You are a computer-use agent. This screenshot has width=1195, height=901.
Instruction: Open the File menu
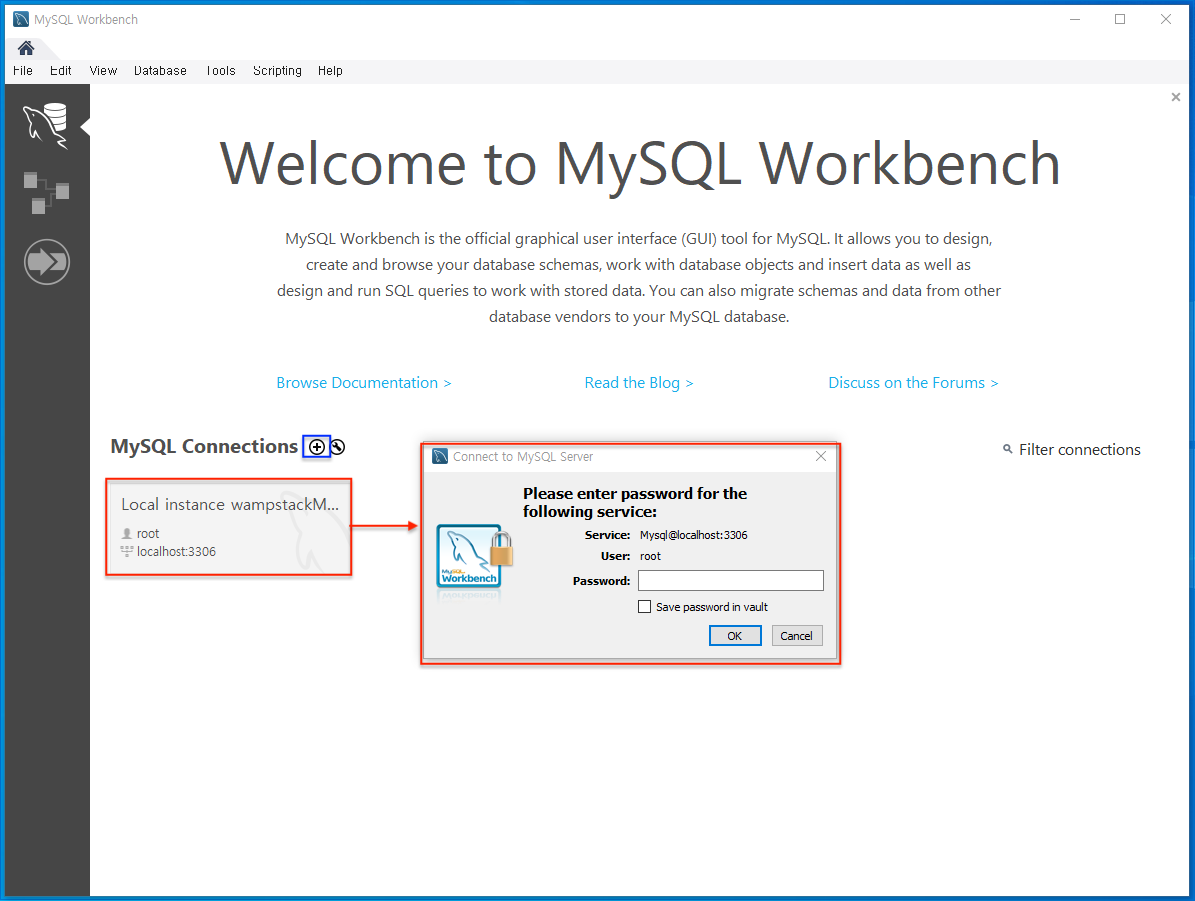23,71
